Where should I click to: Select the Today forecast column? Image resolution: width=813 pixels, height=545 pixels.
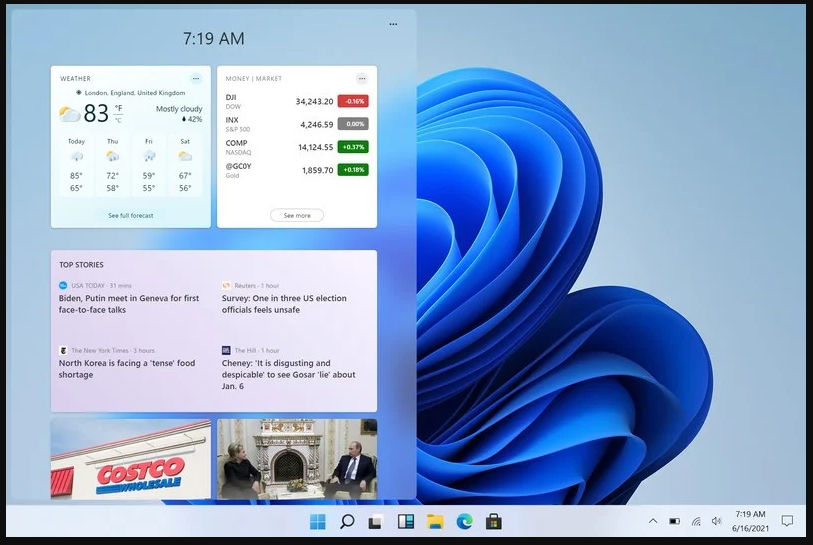[76, 165]
